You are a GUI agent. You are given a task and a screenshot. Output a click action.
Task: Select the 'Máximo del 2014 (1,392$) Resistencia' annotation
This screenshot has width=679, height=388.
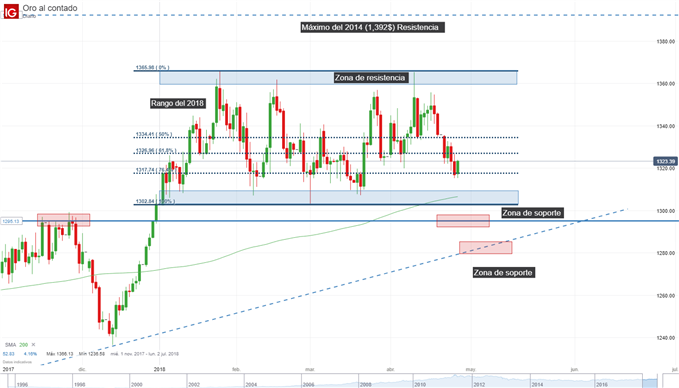tap(372, 27)
